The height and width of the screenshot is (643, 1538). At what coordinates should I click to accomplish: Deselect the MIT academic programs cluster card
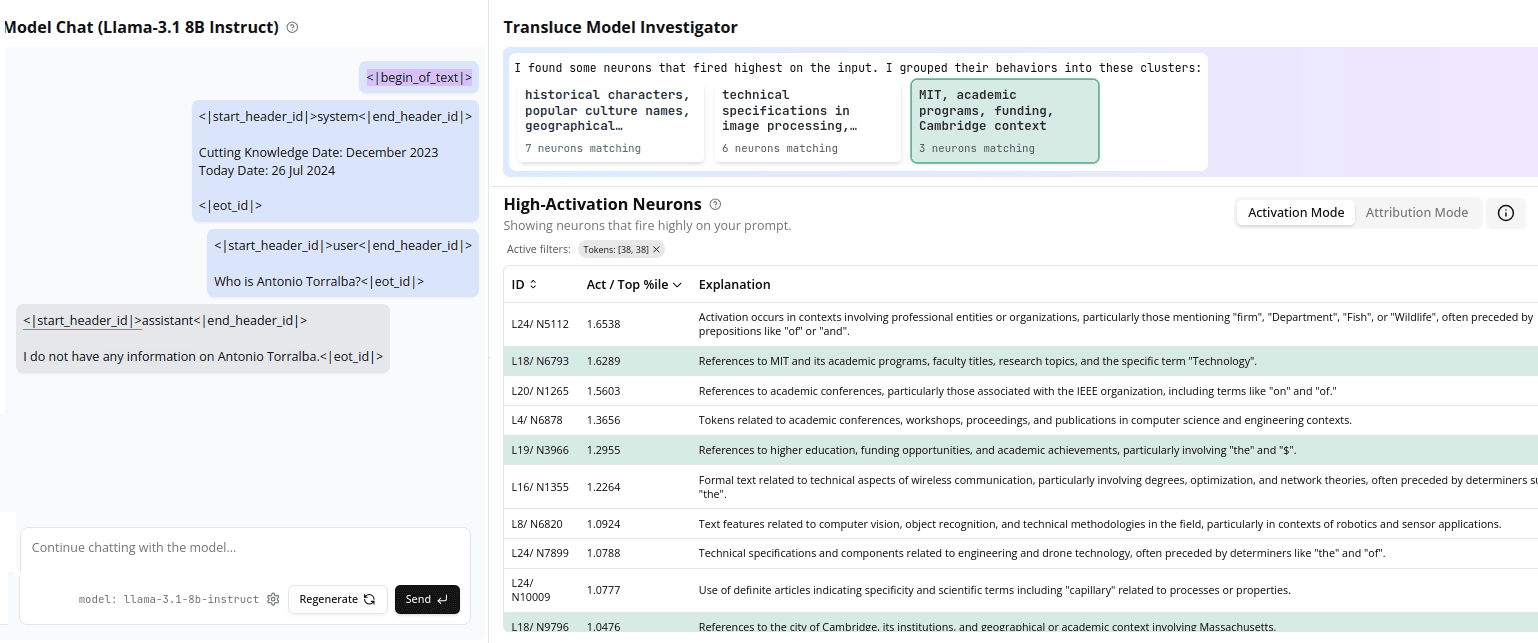coord(1004,120)
